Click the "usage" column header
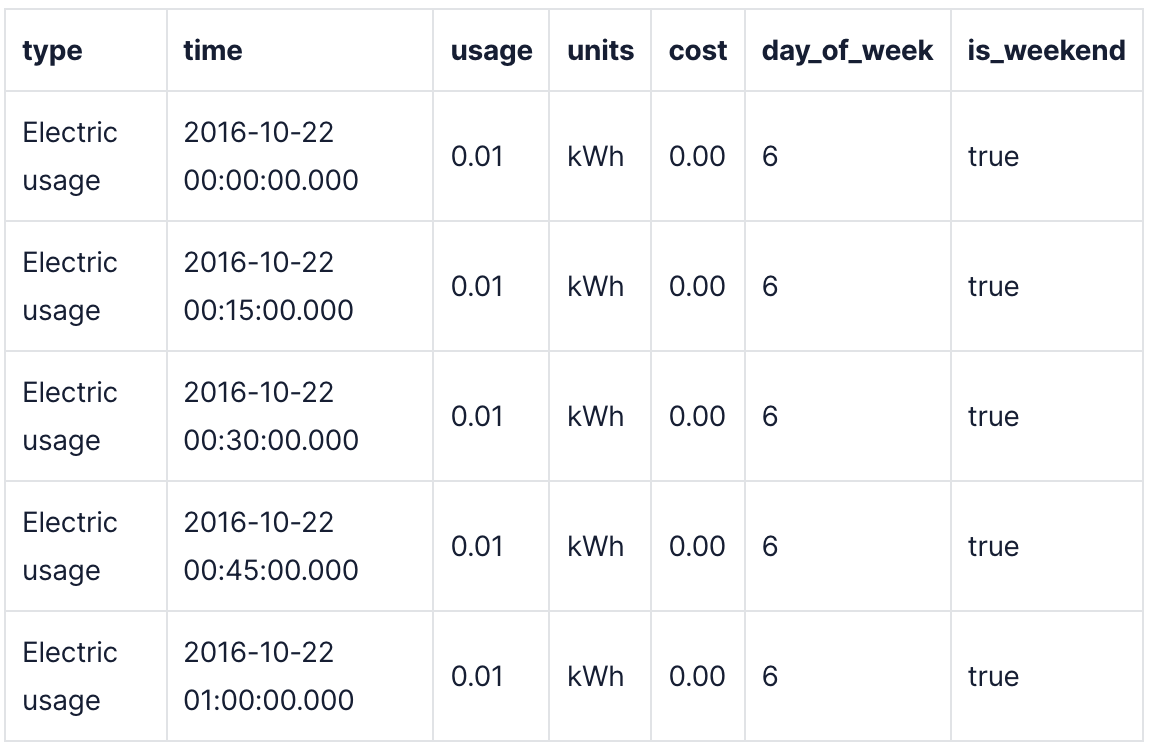1150x748 pixels. tap(491, 51)
